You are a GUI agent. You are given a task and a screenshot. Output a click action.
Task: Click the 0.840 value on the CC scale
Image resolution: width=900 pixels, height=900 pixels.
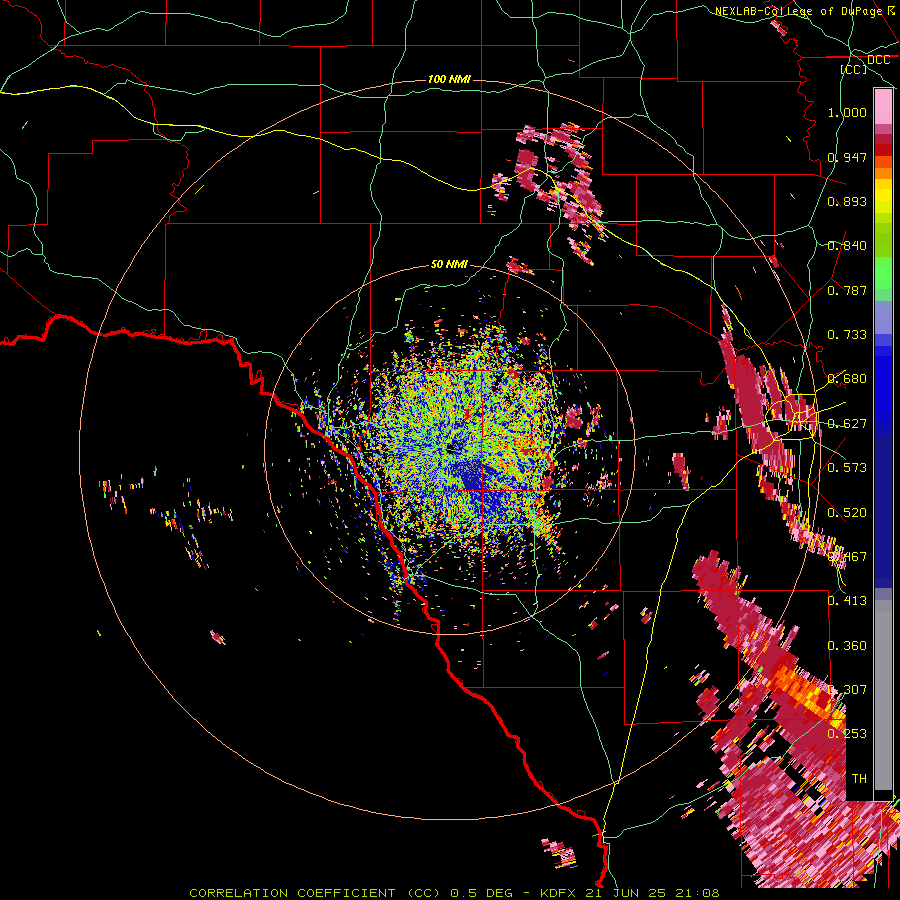847,246
